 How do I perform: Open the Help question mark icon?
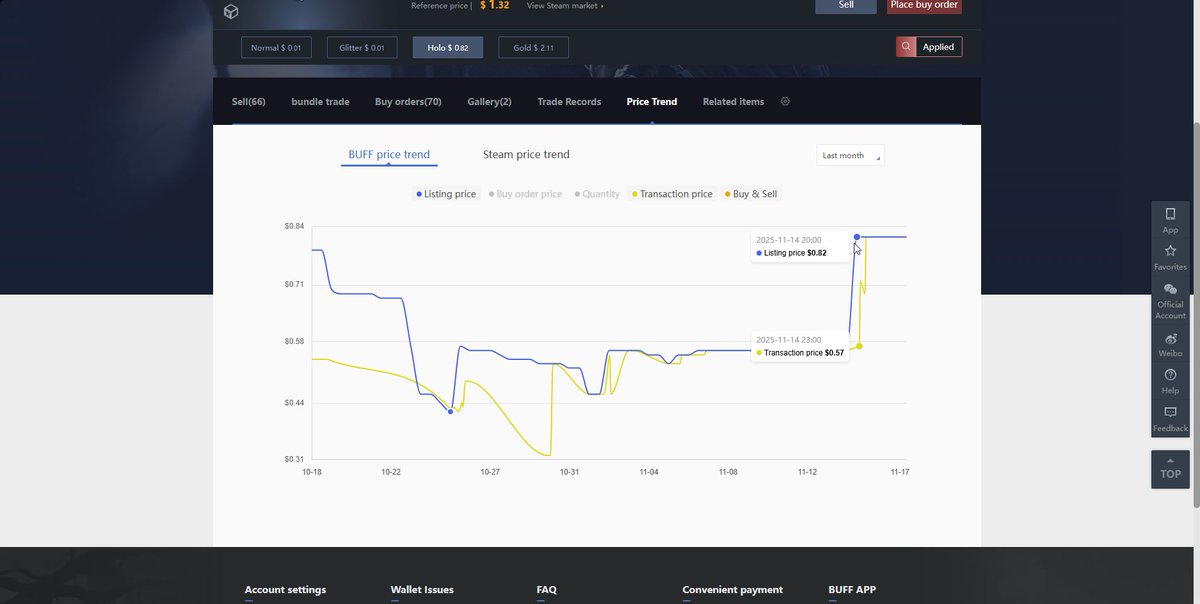tap(1170, 375)
